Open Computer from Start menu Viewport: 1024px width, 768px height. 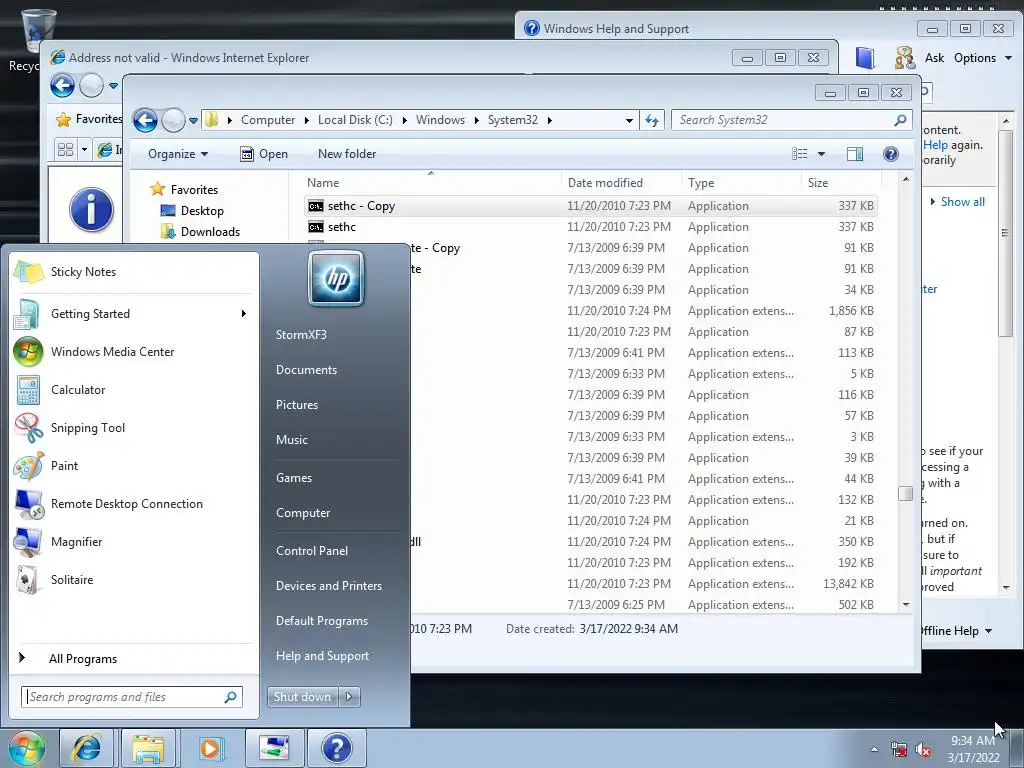pyautogui.click(x=302, y=513)
